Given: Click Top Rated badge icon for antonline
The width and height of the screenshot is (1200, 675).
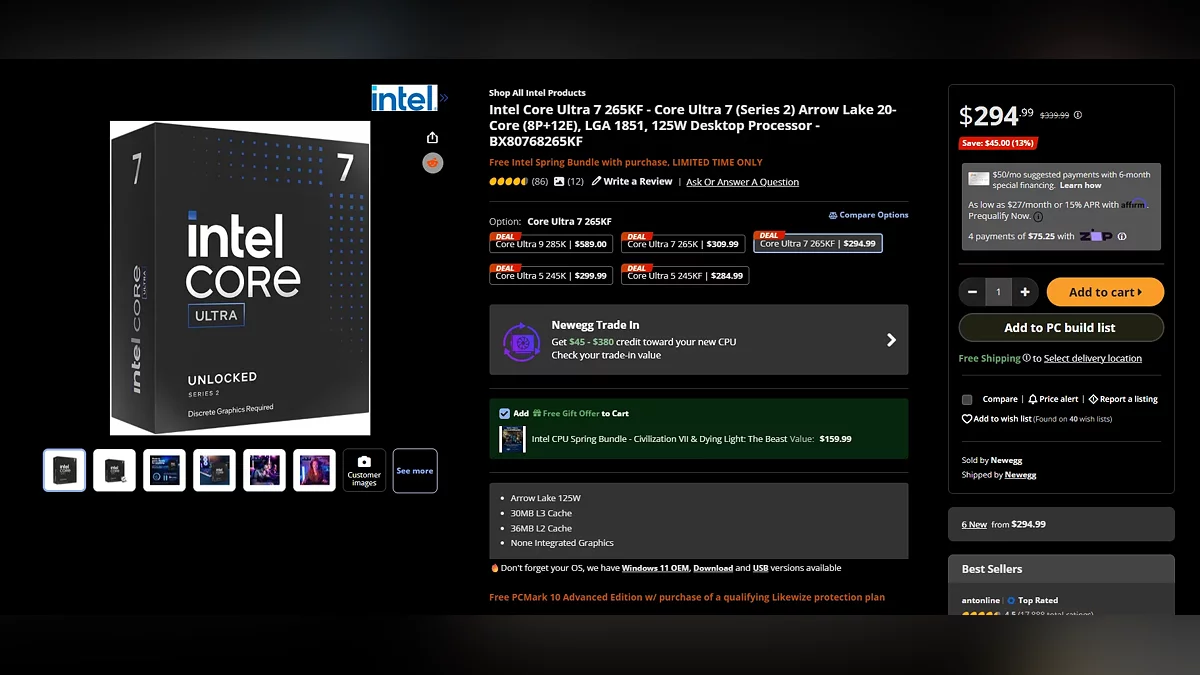Looking at the screenshot, I should (1010, 601).
